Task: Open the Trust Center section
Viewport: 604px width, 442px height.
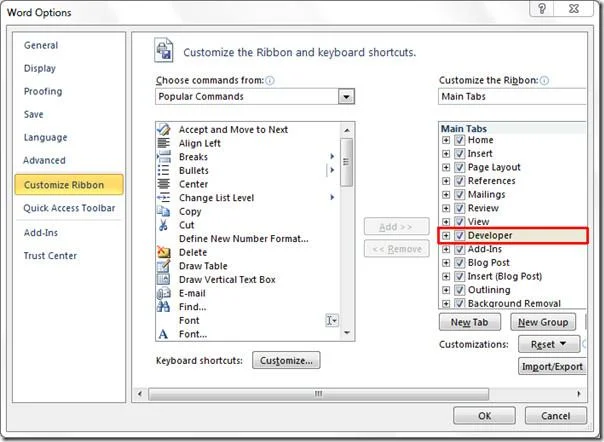Action: 50,256
